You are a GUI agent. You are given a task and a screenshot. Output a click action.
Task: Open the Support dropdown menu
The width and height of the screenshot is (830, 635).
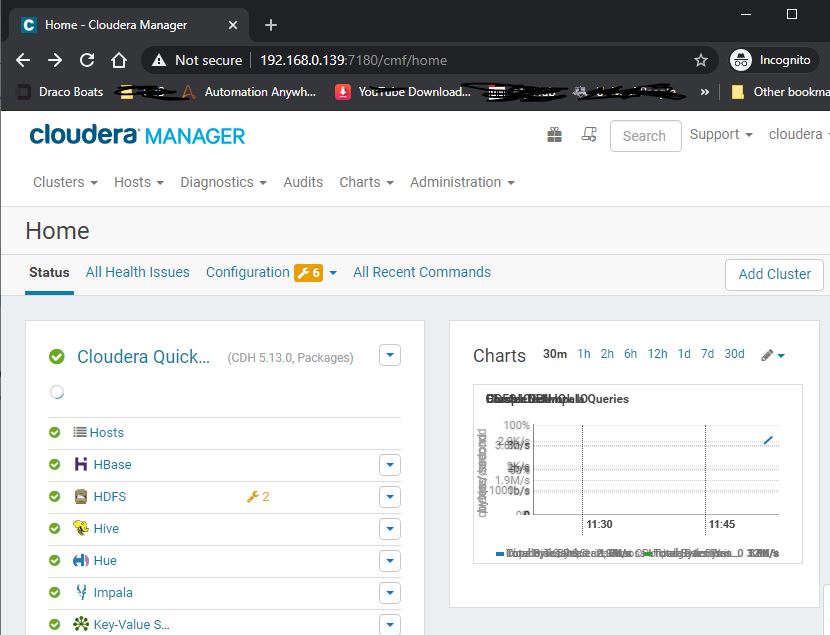point(720,133)
